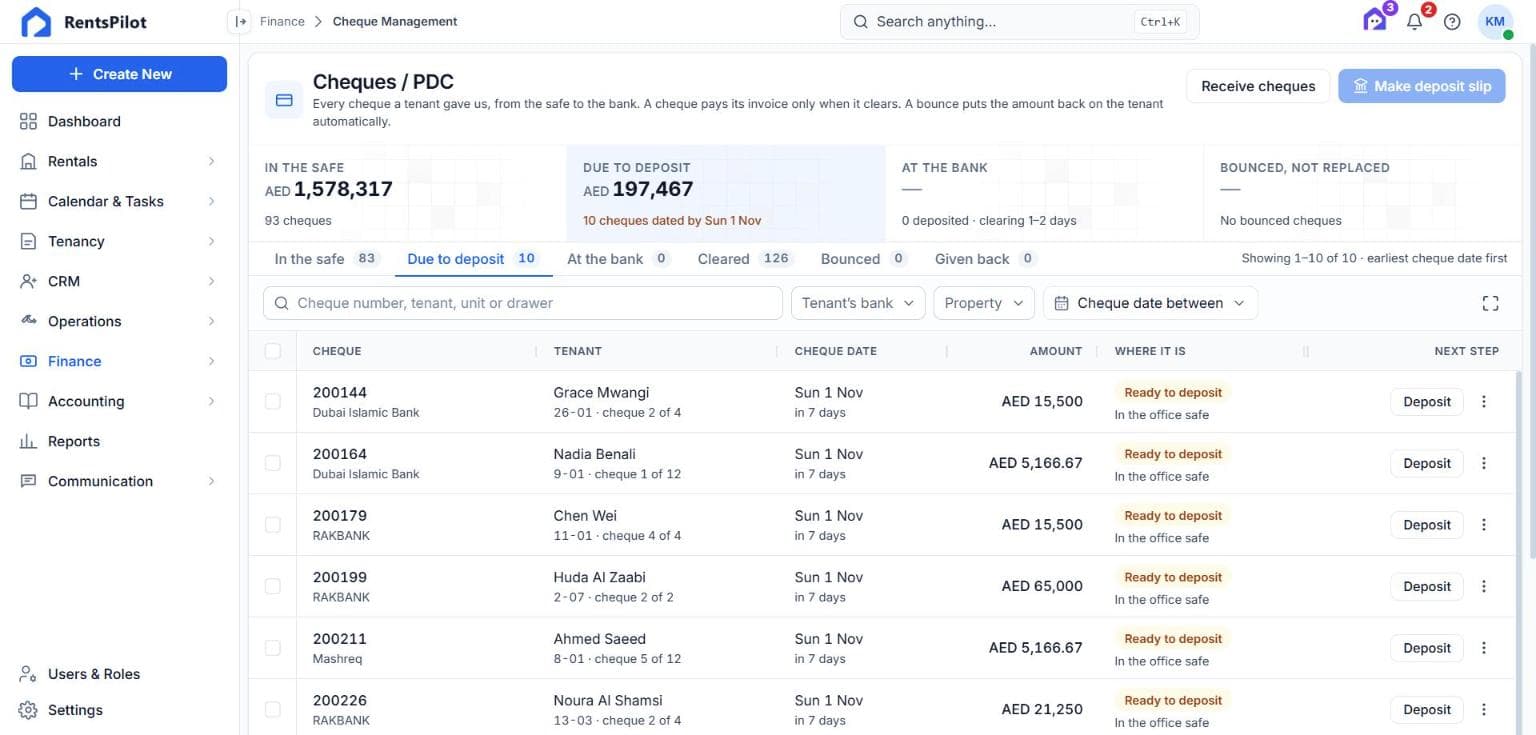Viewport: 1536px width, 735px height.
Task: Tick the checkbox for cheque 200211
Action: click(x=273, y=648)
